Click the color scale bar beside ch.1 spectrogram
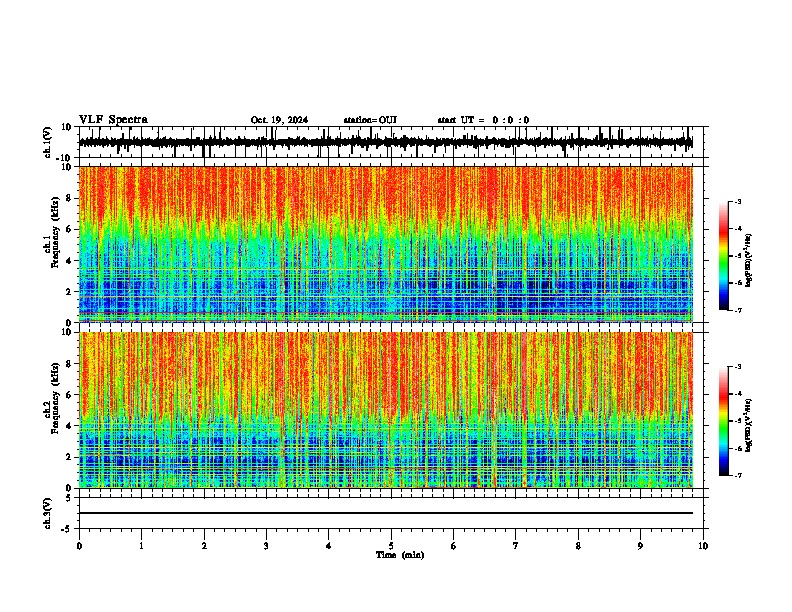The width and height of the screenshot is (792, 612). click(724, 256)
